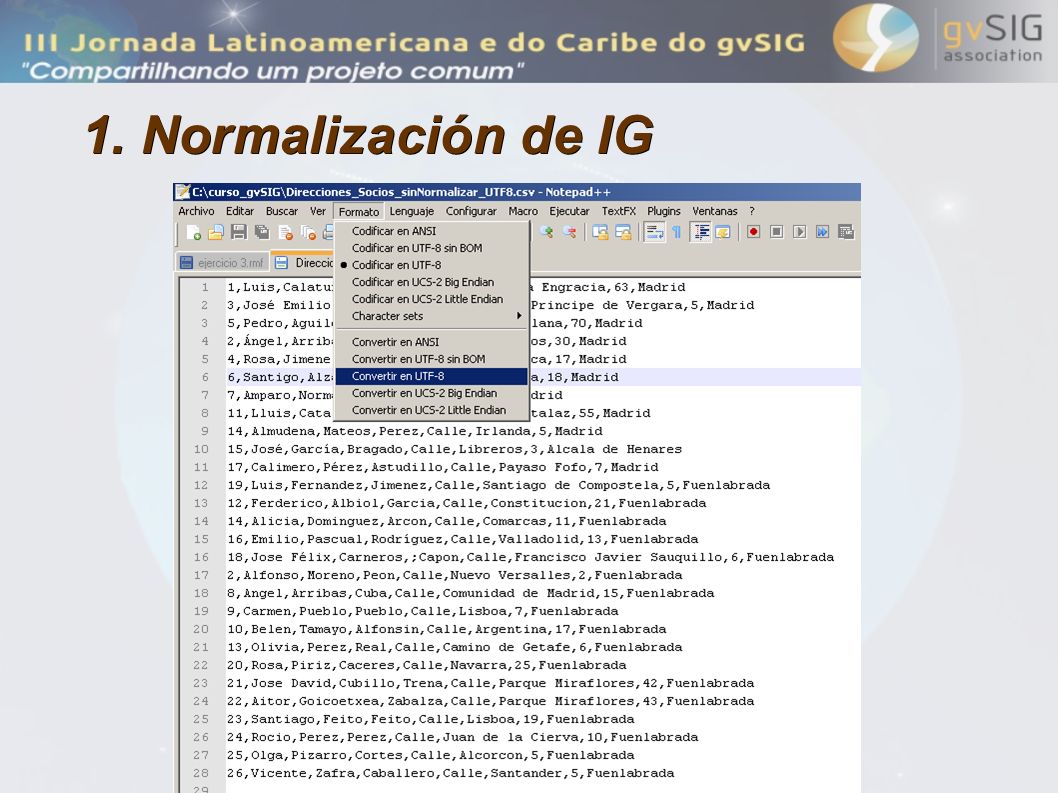The image size is (1058, 793).
Task: Click the Stop Recording macro icon
Action: click(x=777, y=232)
